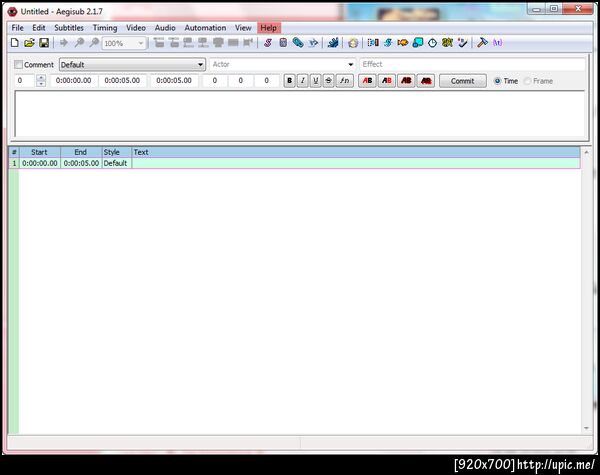Click the End column header

(81, 152)
